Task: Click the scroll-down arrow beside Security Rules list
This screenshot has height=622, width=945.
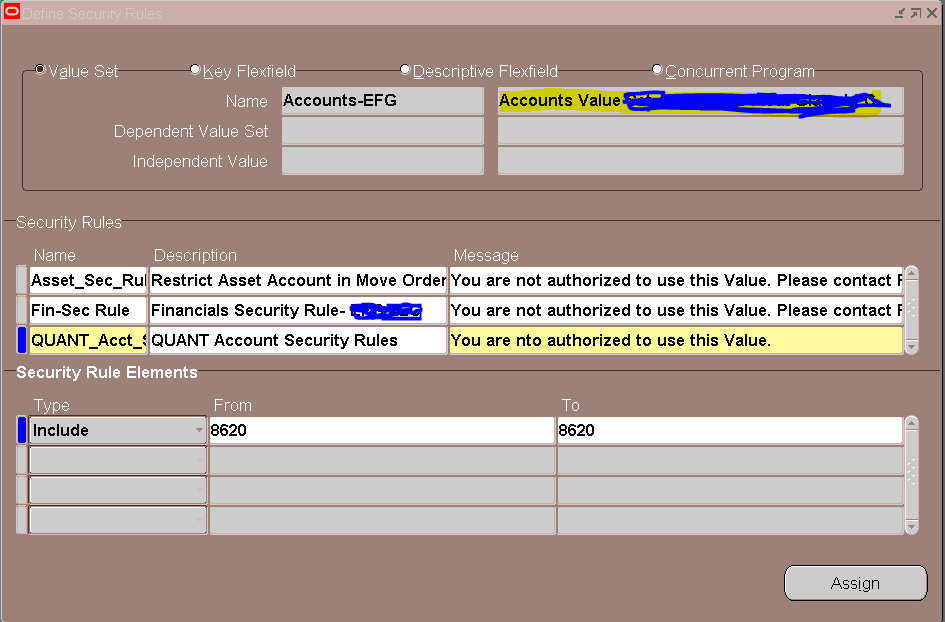Action: pos(910,348)
